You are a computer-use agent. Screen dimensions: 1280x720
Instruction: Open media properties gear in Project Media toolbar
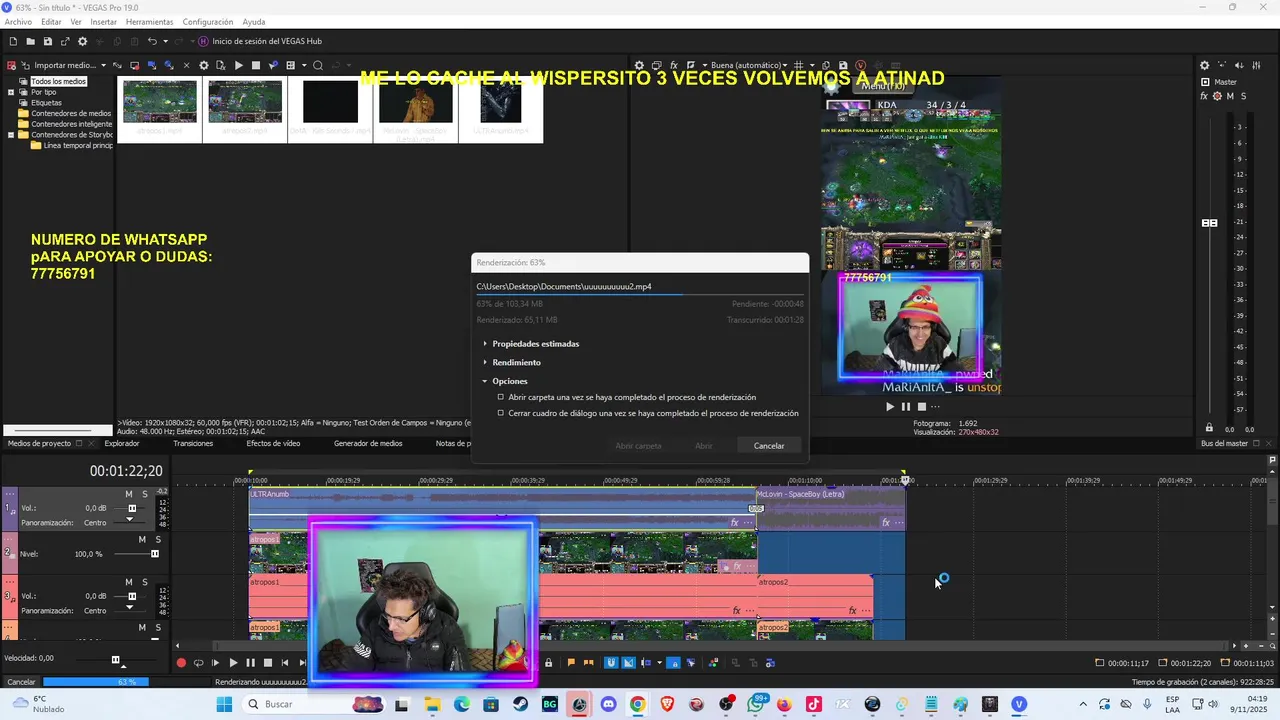(x=204, y=65)
